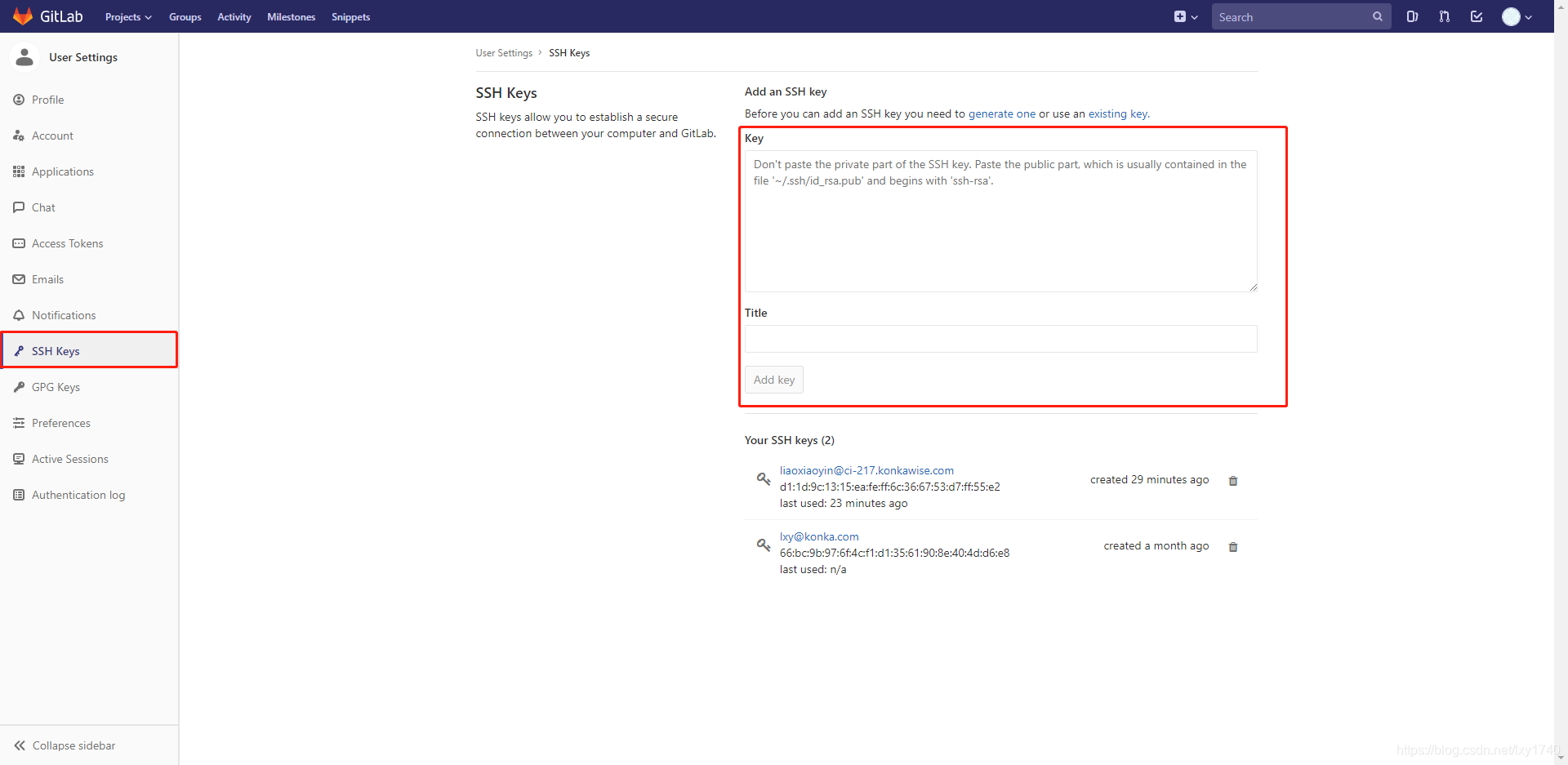Open the user avatar dropdown
Viewport: 1568px width, 765px height.
click(1517, 16)
